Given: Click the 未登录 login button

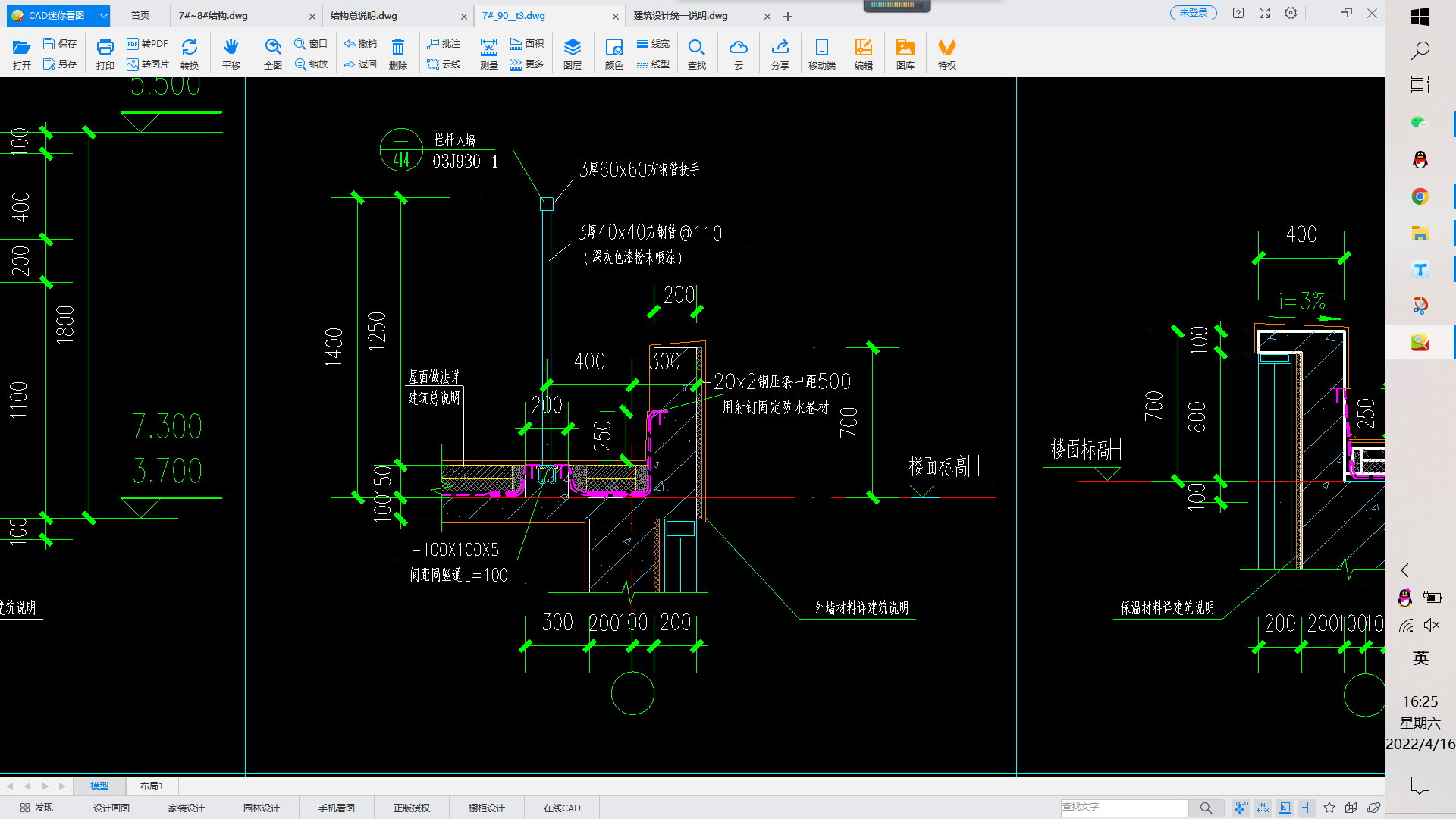Looking at the screenshot, I should pos(1193,13).
